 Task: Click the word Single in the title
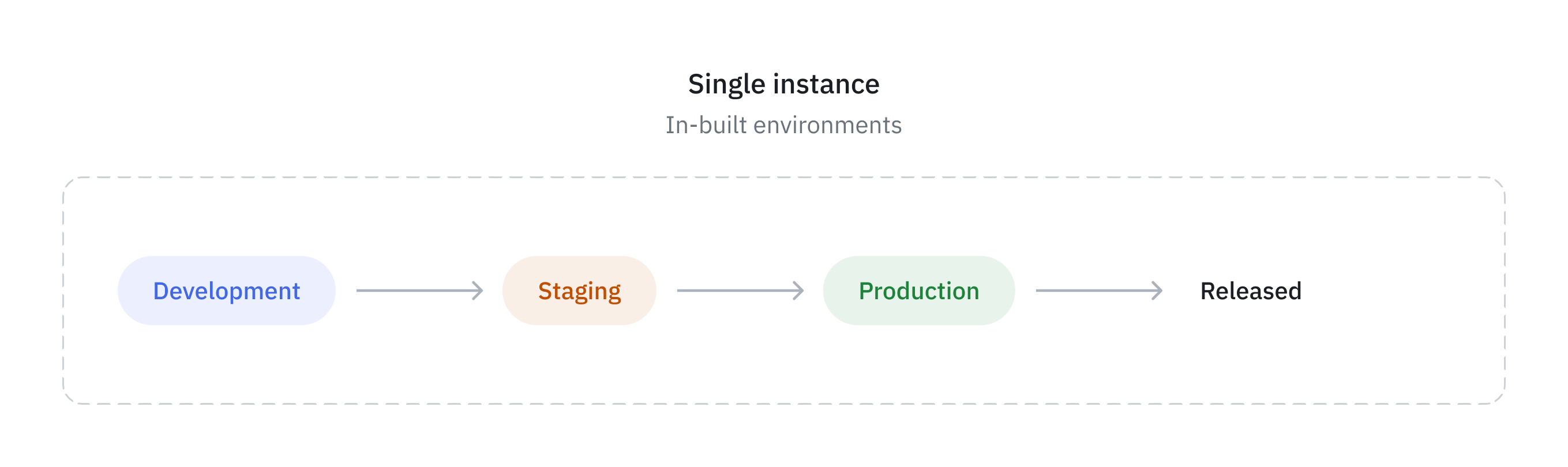(726, 84)
